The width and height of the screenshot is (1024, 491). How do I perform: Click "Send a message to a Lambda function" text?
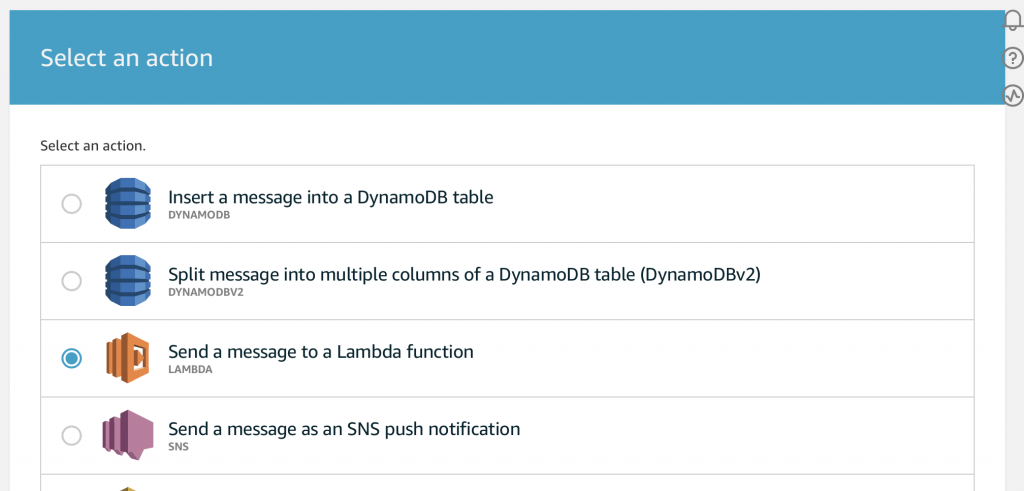click(x=321, y=352)
